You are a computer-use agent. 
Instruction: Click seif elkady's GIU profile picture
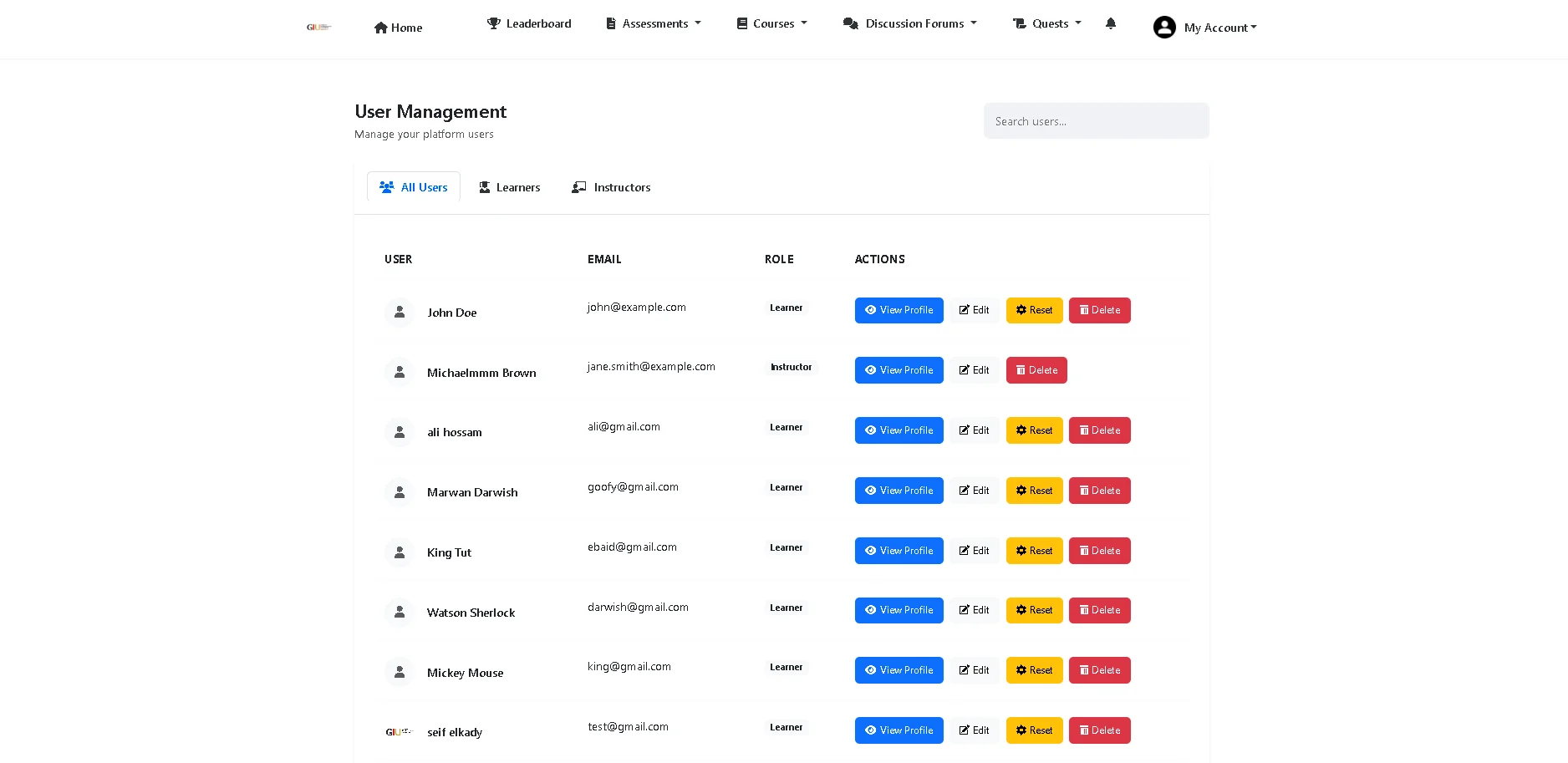(x=399, y=732)
